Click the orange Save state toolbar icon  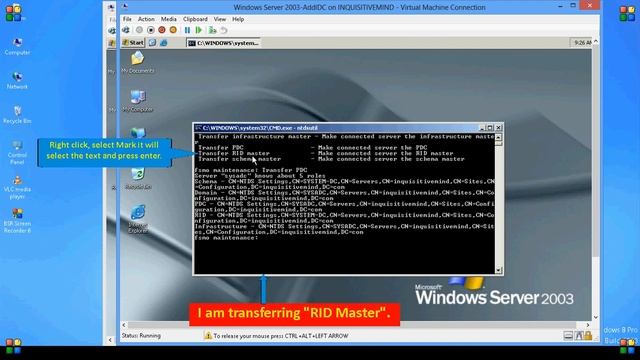(173, 30)
